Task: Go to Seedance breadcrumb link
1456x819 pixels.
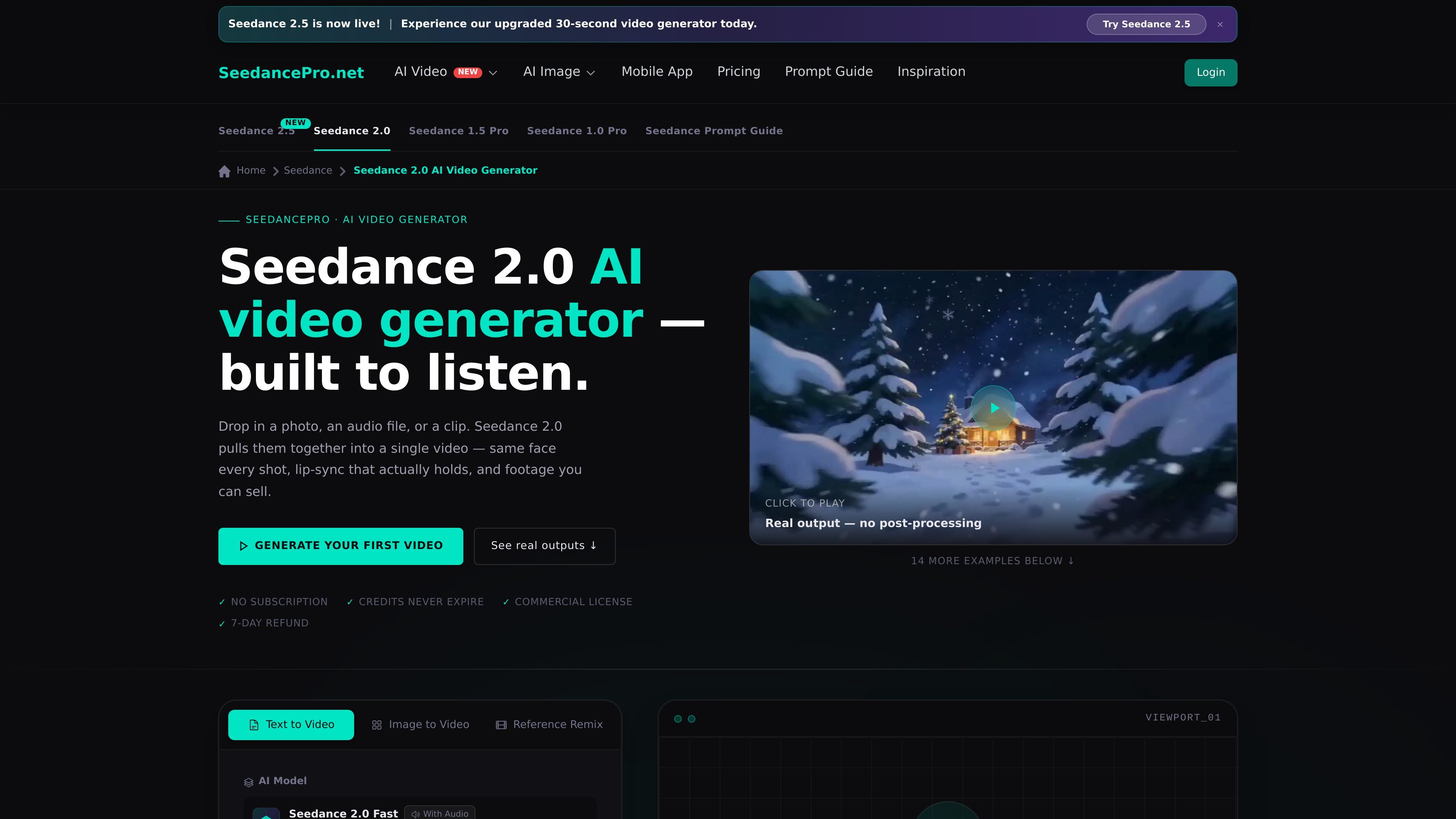Action: [308, 170]
